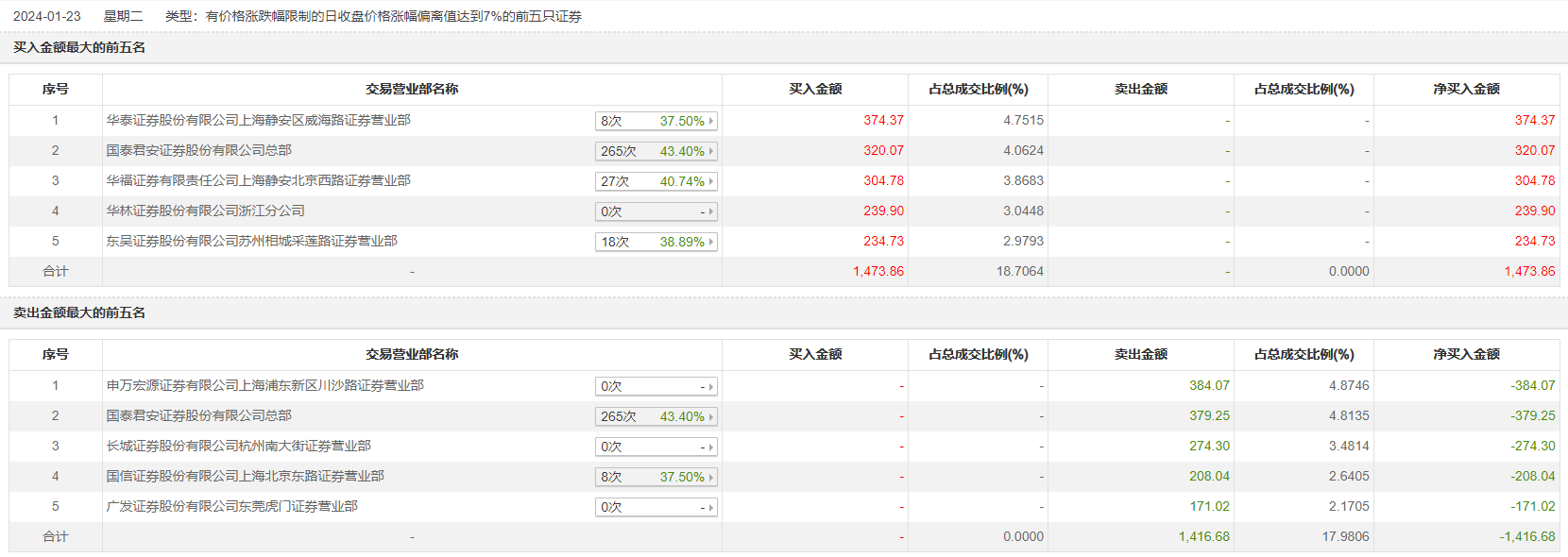Screen dimensions: 1568x557
Task: Expand the 8次 37.50% box for 国信证券
Action: point(656,477)
